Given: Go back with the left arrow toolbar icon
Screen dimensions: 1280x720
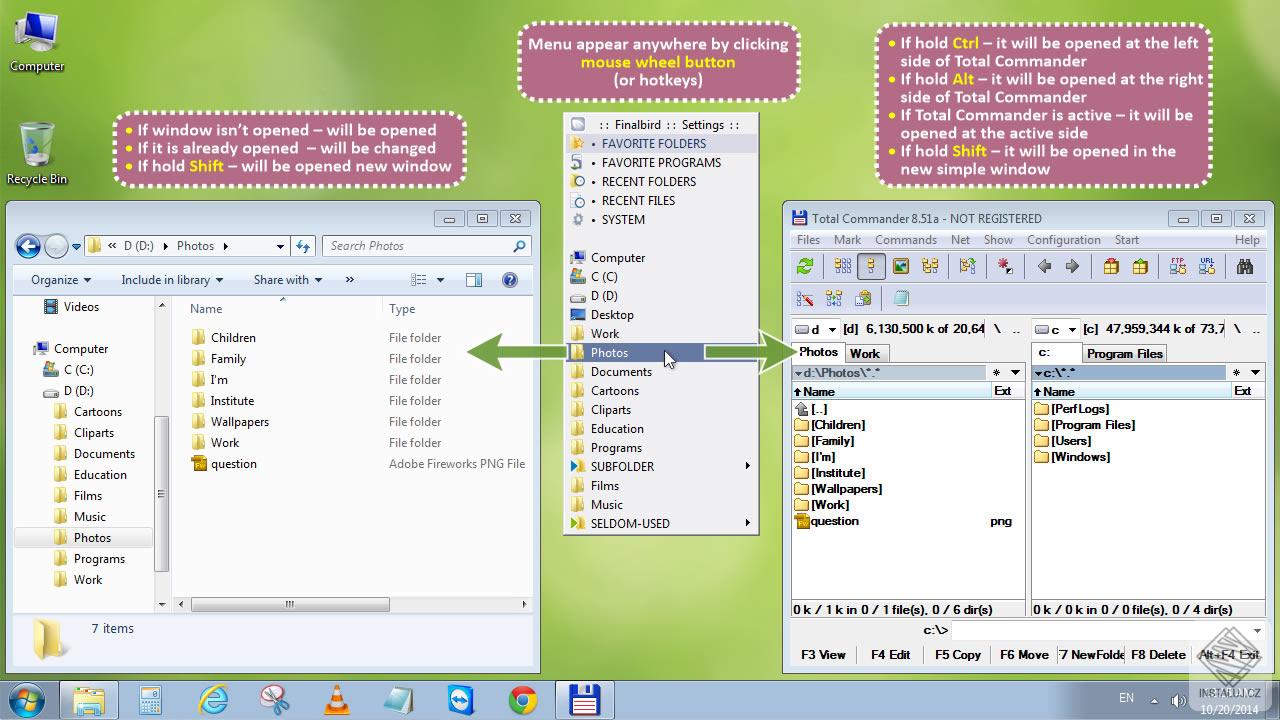Looking at the screenshot, I should coord(1044,266).
